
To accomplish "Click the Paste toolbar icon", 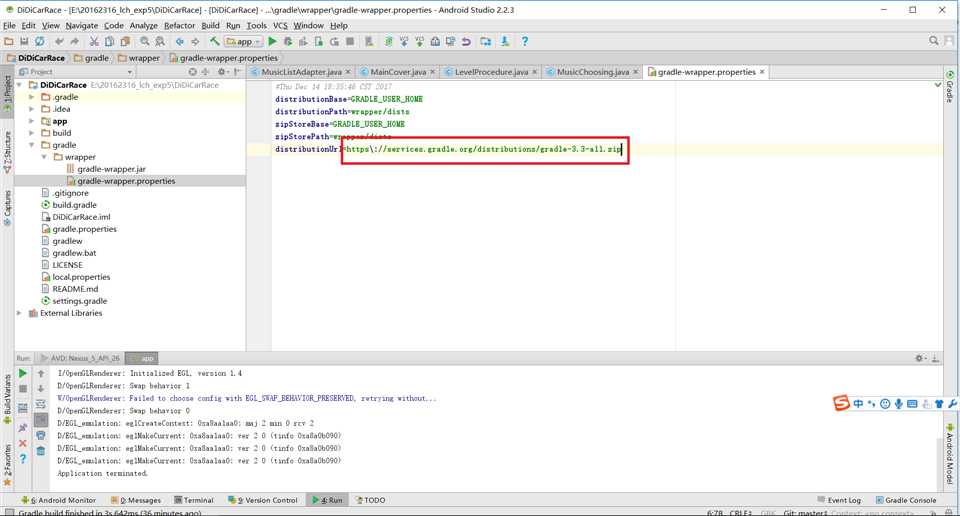I will [x=125, y=42].
